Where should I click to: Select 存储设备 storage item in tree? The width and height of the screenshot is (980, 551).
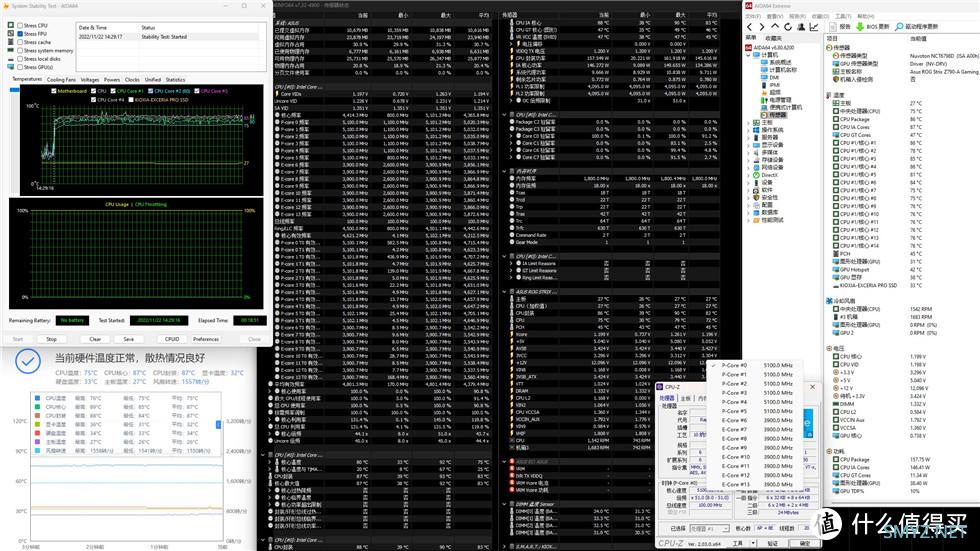(768, 160)
